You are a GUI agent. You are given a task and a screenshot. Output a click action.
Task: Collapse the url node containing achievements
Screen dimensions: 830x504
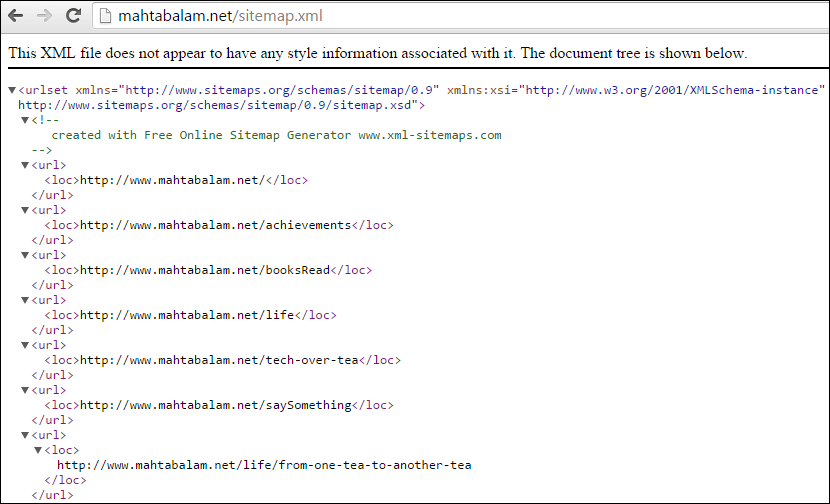coord(24,210)
